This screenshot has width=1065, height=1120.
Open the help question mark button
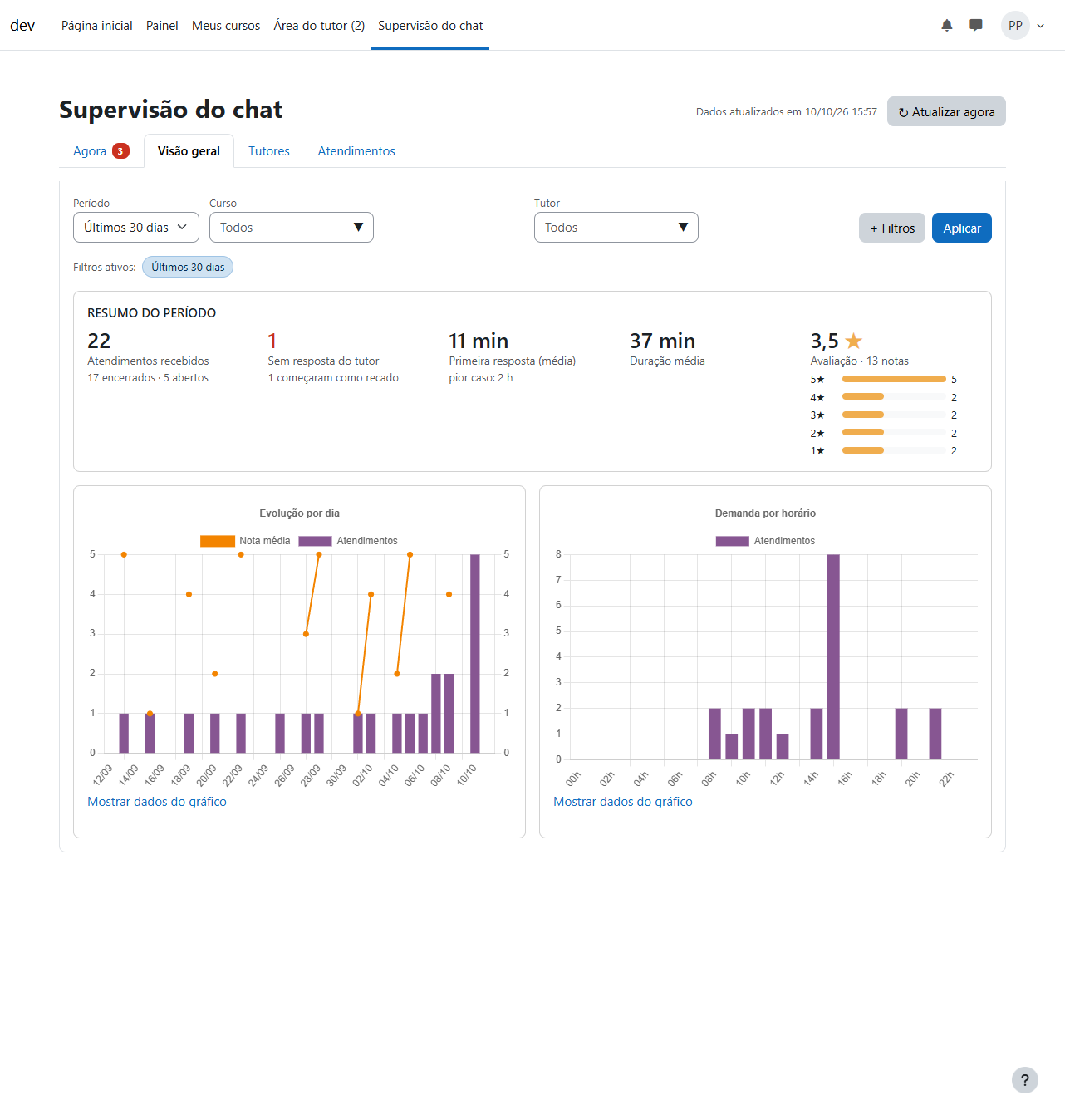click(1025, 1080)
